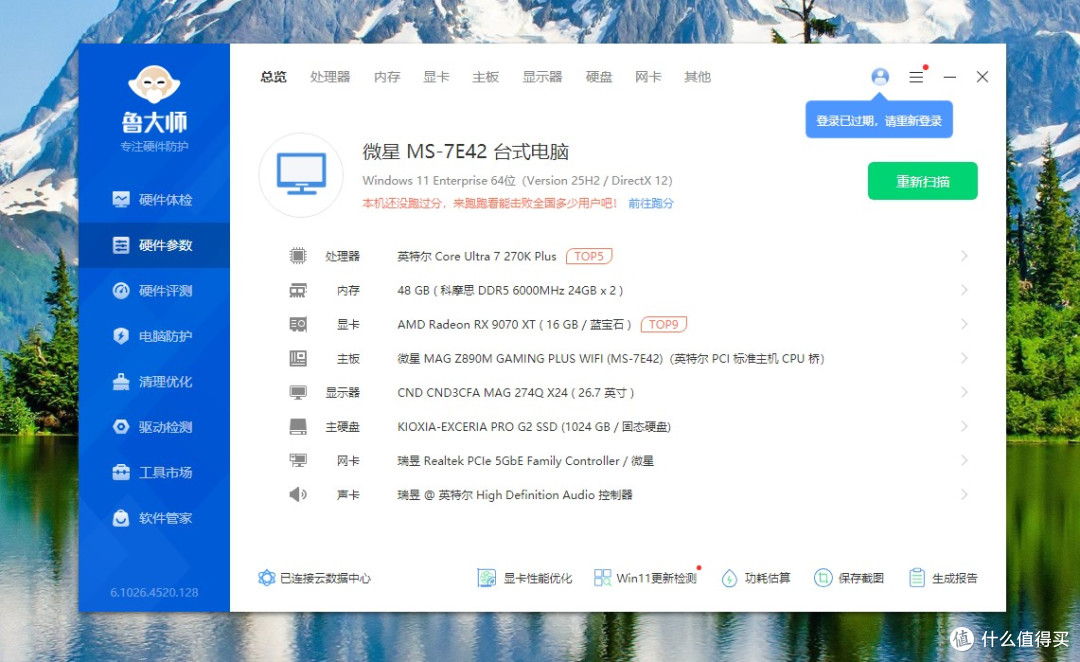Click the KIOXIA-EXCERIA PRO G2 SSD text
This screenshot has height=662, width=1080.
pos(534,426)
